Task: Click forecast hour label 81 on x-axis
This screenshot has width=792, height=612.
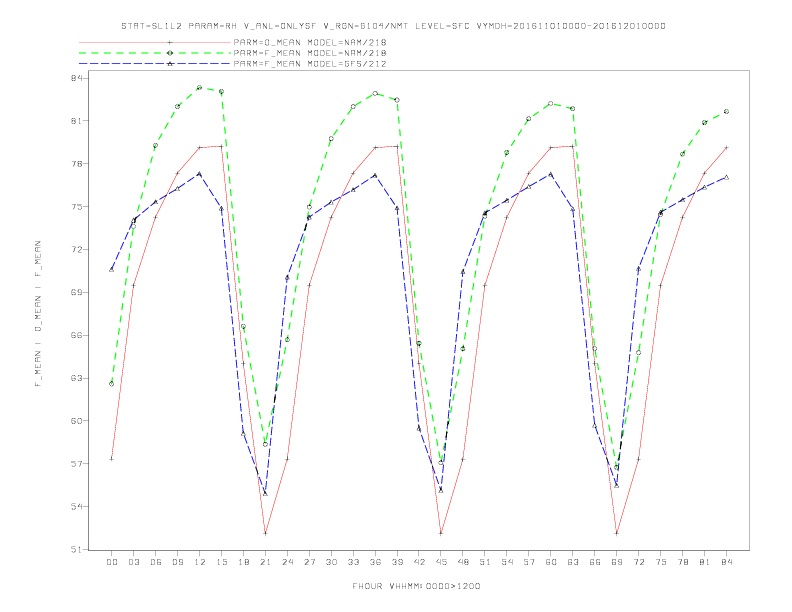Action: pos(705,562)
